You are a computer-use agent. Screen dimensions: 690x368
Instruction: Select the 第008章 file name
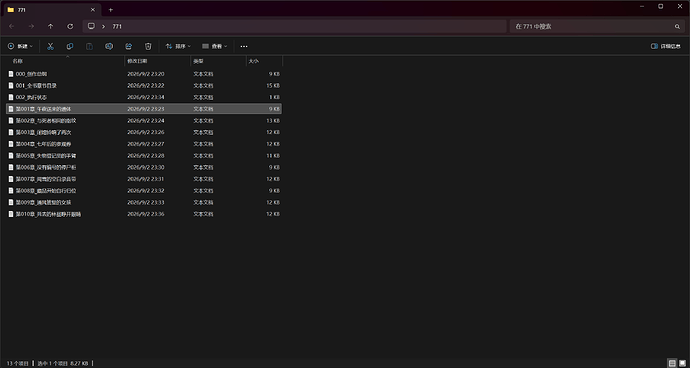coord(46,191)
